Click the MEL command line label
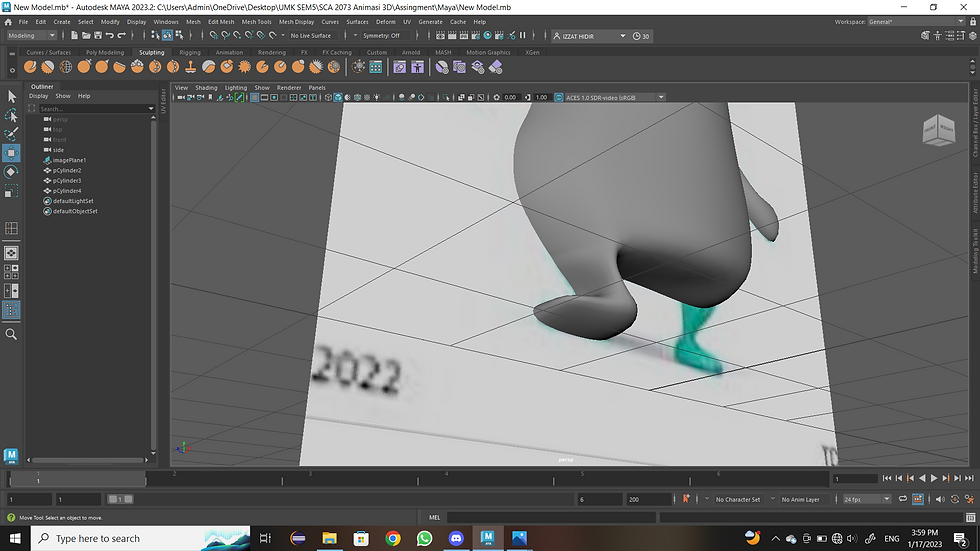The height and width of the screenshot is (551, 980). tap(434, 517)
